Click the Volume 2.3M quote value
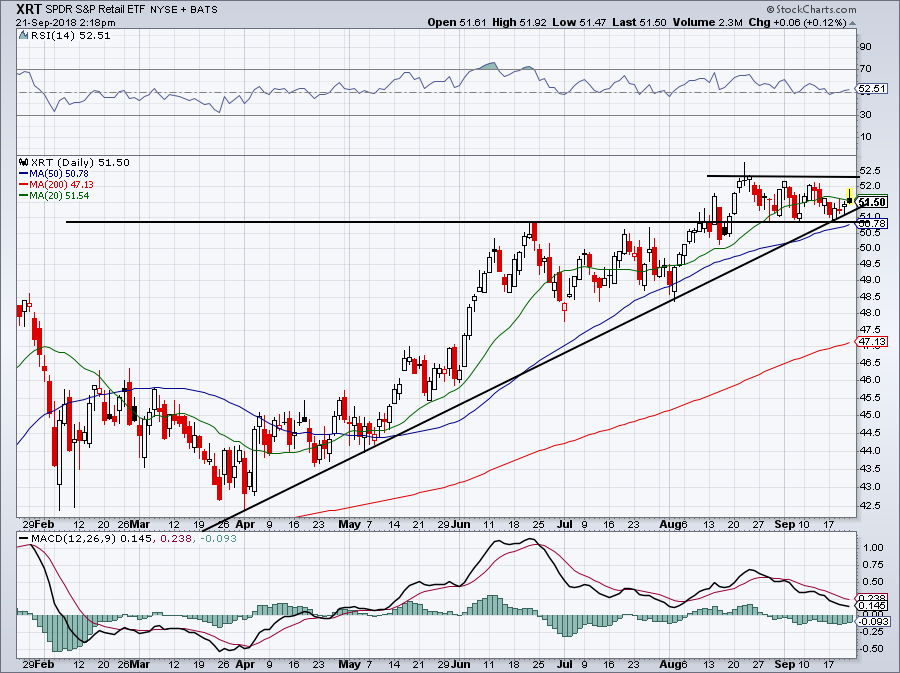The width and height of the screenshot is (900, 673). [x=709, y=22]
